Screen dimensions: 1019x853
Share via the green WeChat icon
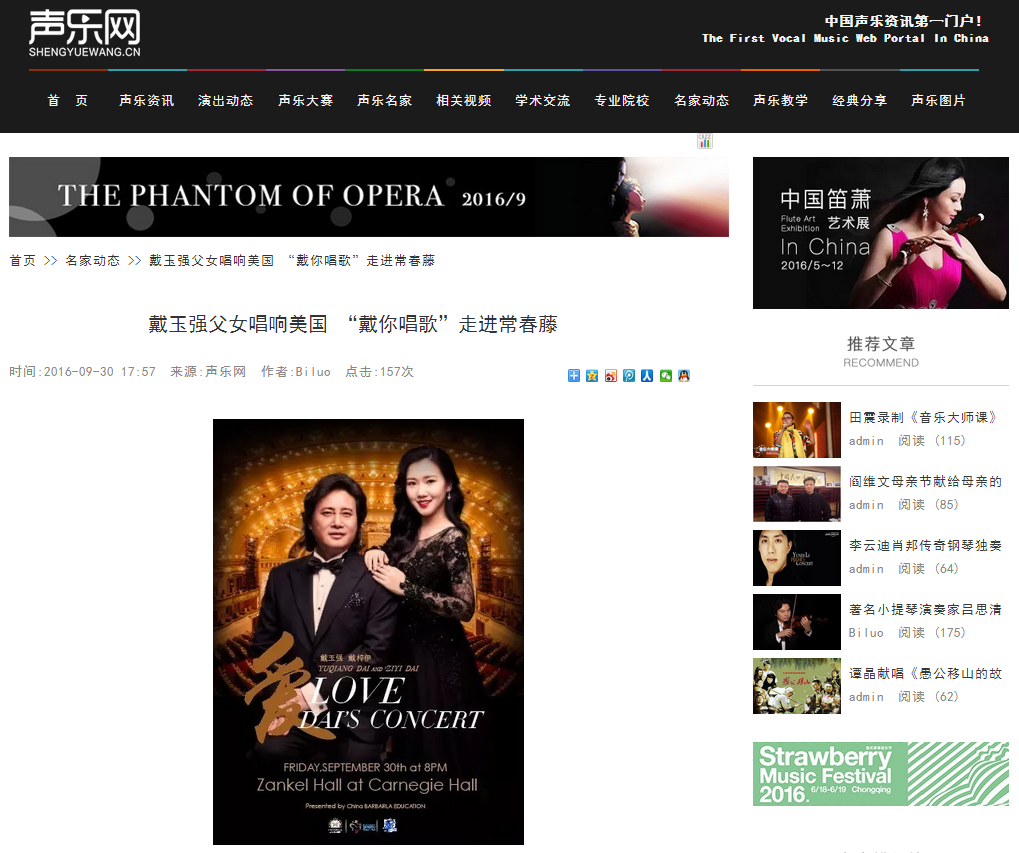(665, 376)
